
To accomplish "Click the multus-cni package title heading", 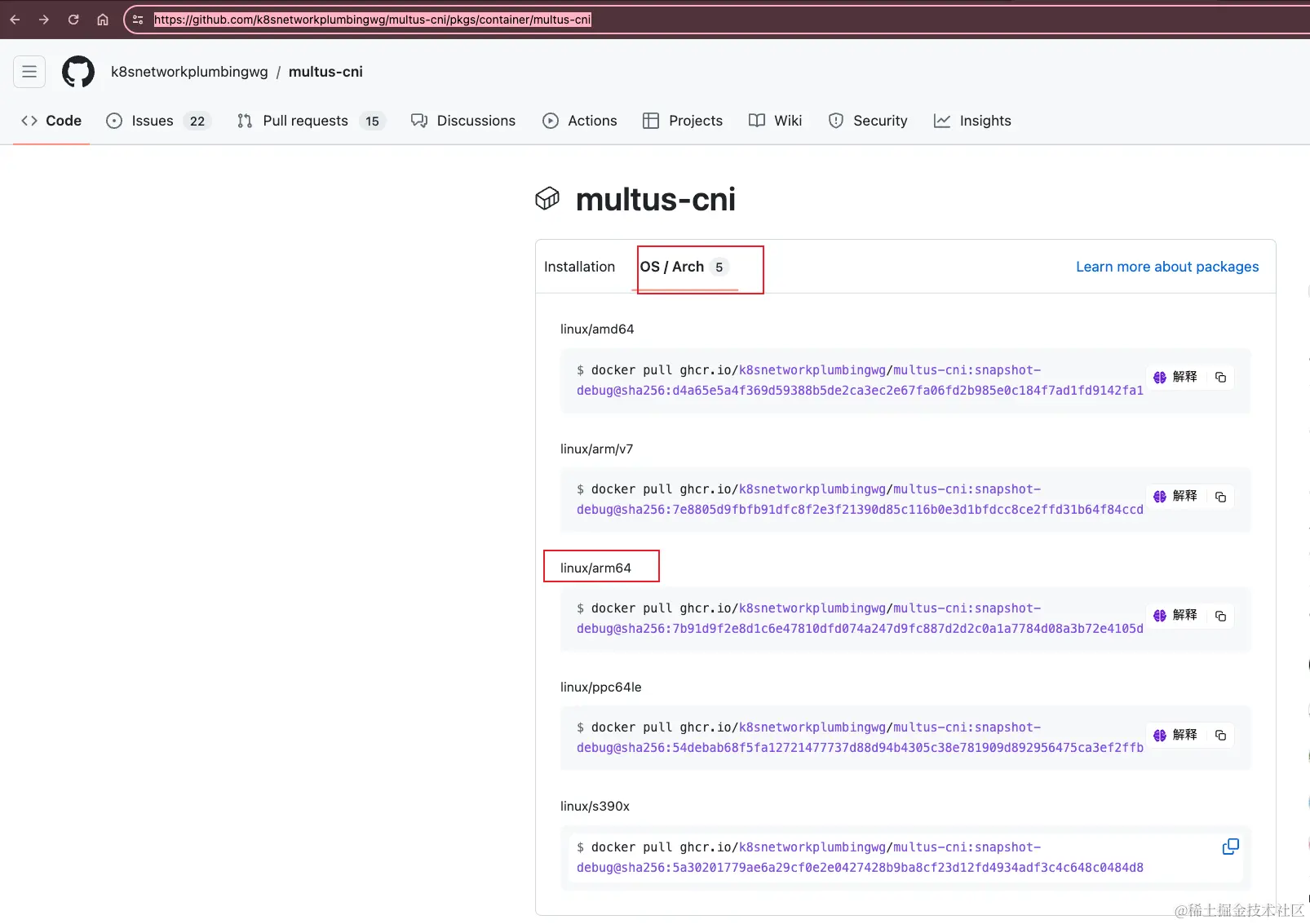I will [656, 199].
